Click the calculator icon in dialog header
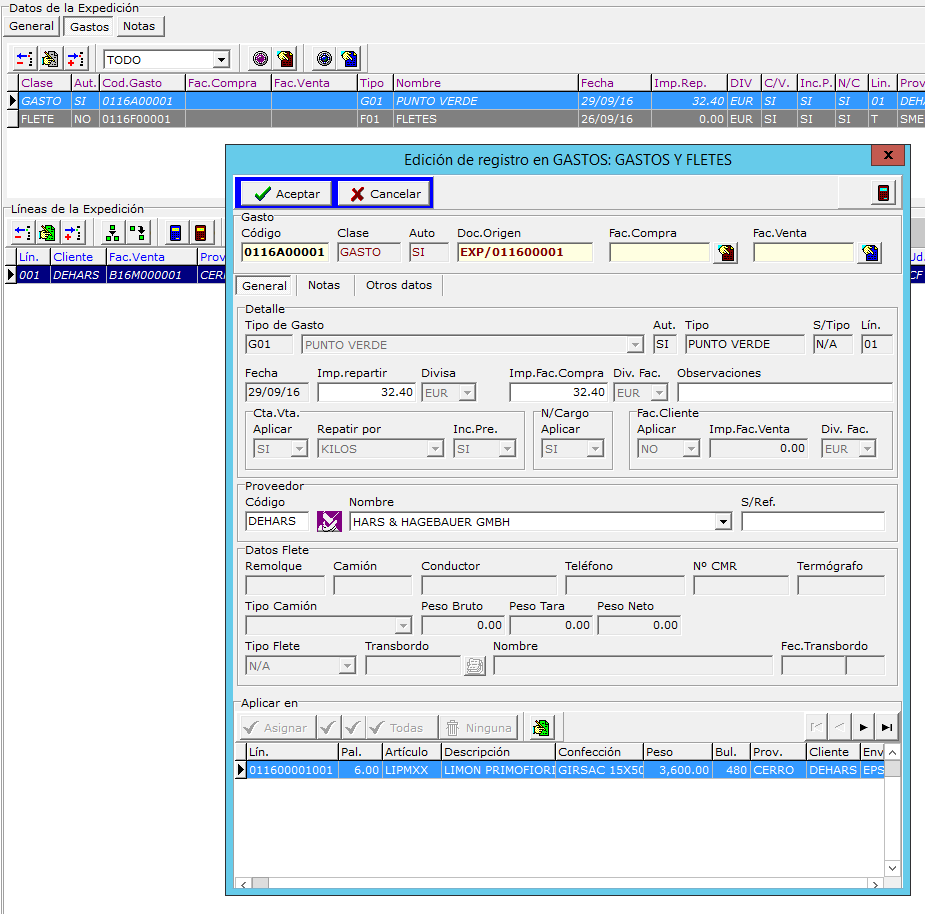This screenshot has width=925, height=914. coord(882,193)
